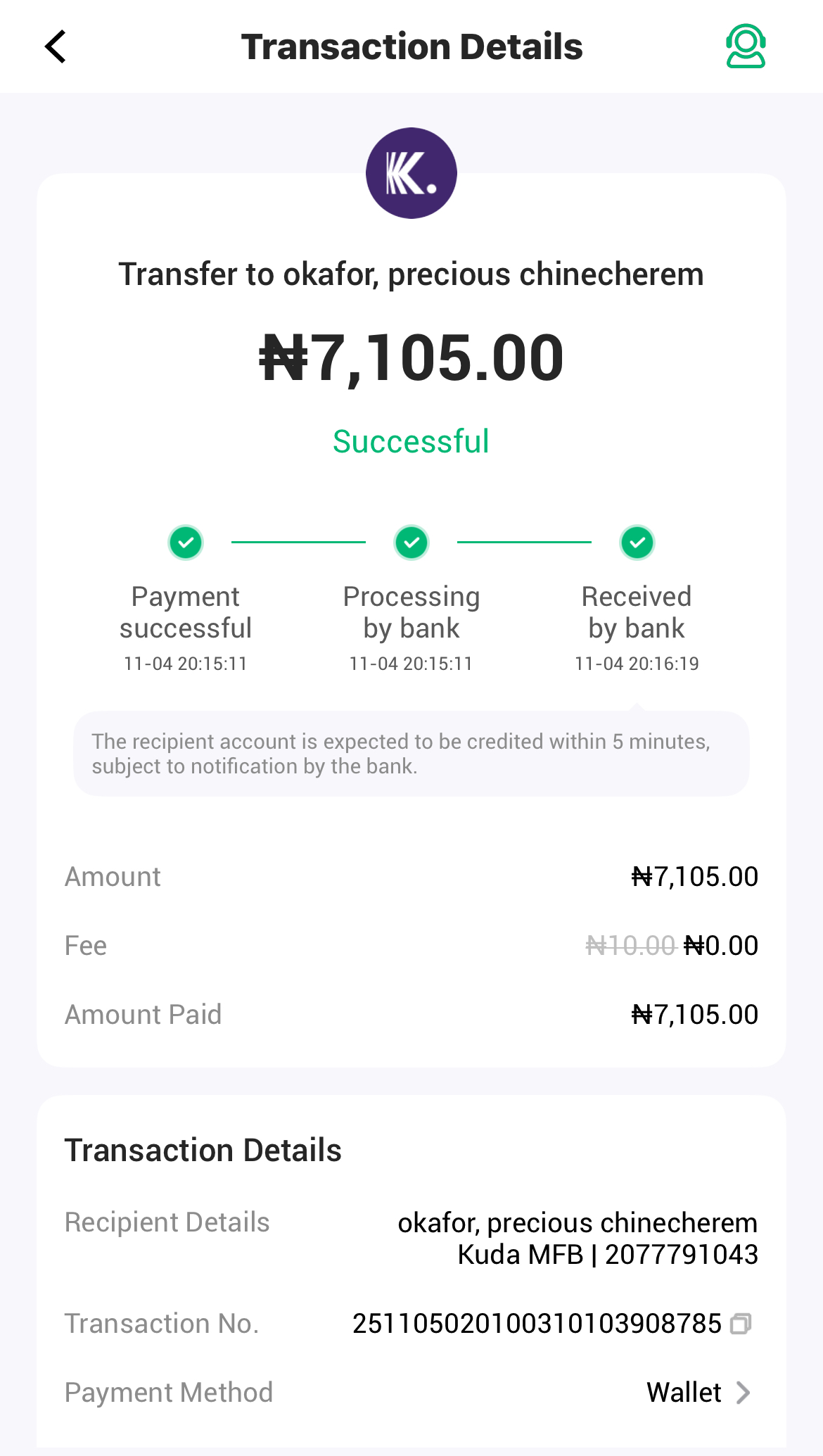This screenshot has width=823, height=1456.
Task: Tap the Received by bank timestamp
Action: [x=637, y=664]
